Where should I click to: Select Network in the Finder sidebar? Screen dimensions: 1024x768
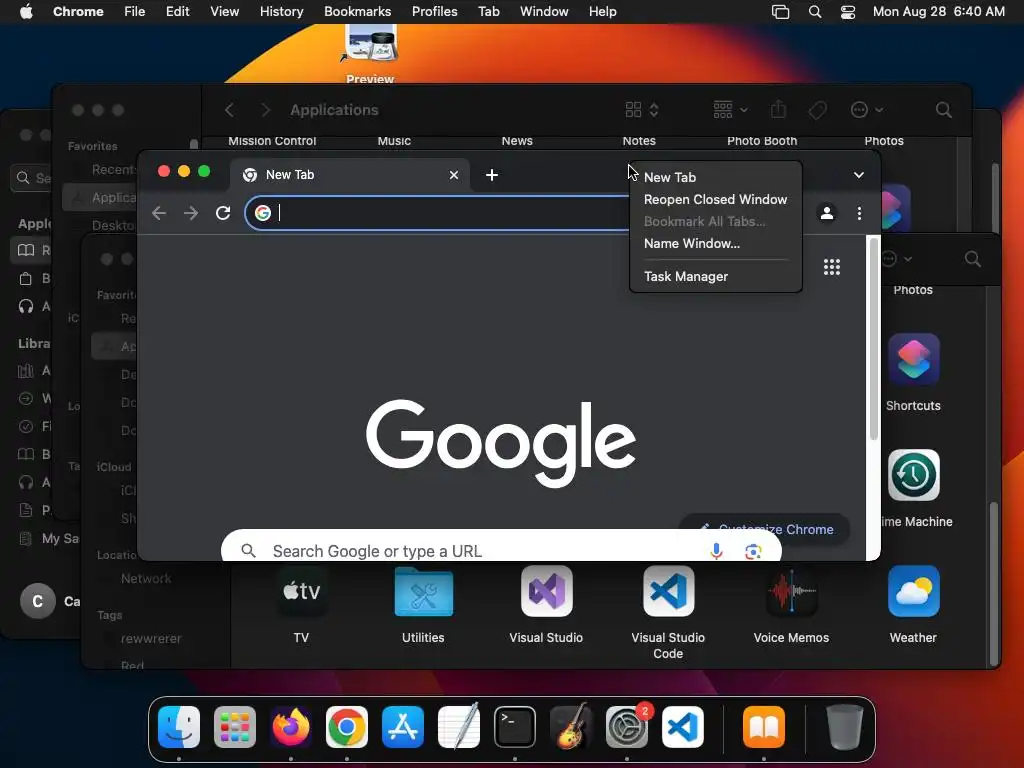coord(146,579)
